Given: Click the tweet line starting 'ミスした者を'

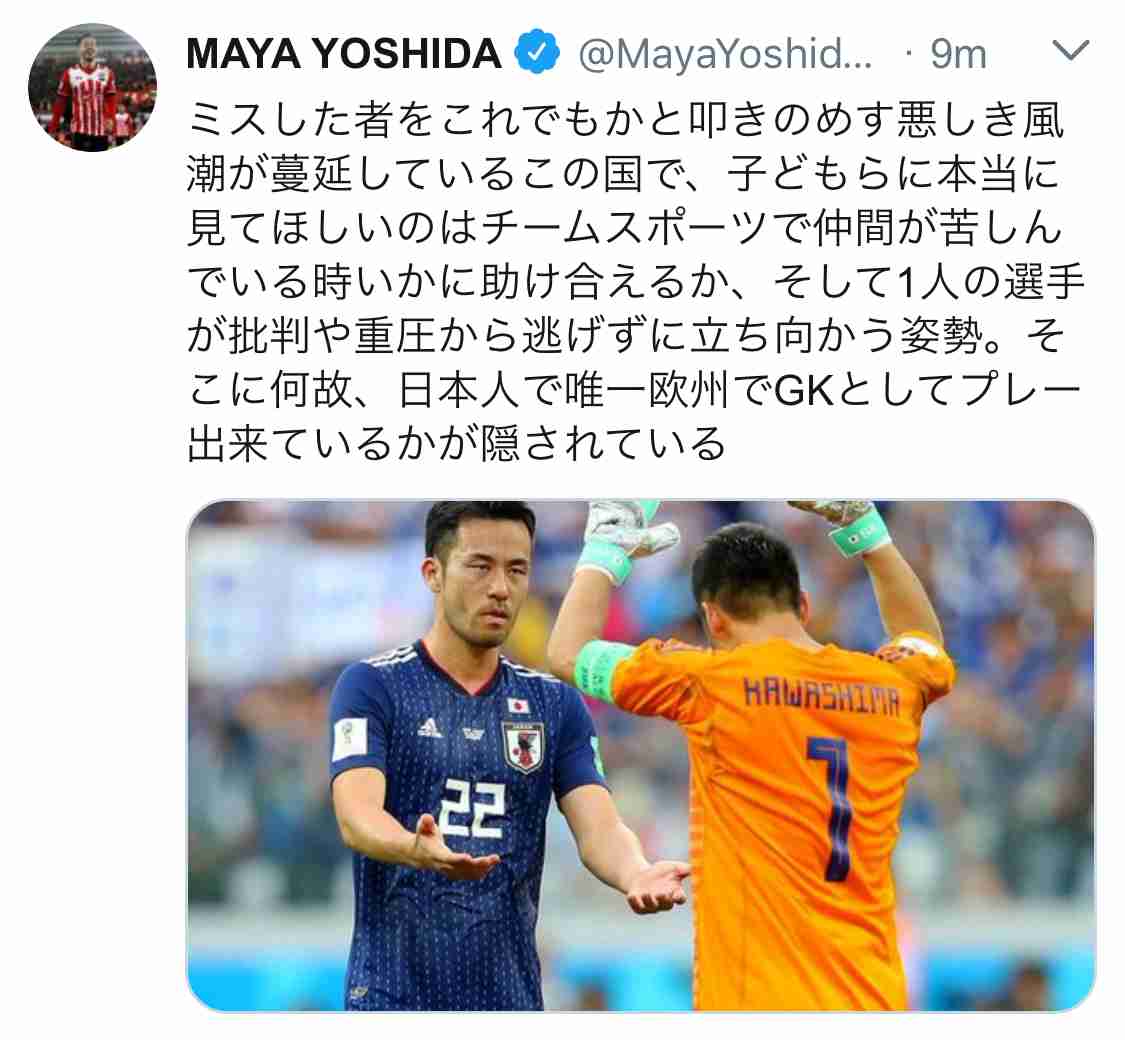Looking at the screenshot, I should 625,120.
